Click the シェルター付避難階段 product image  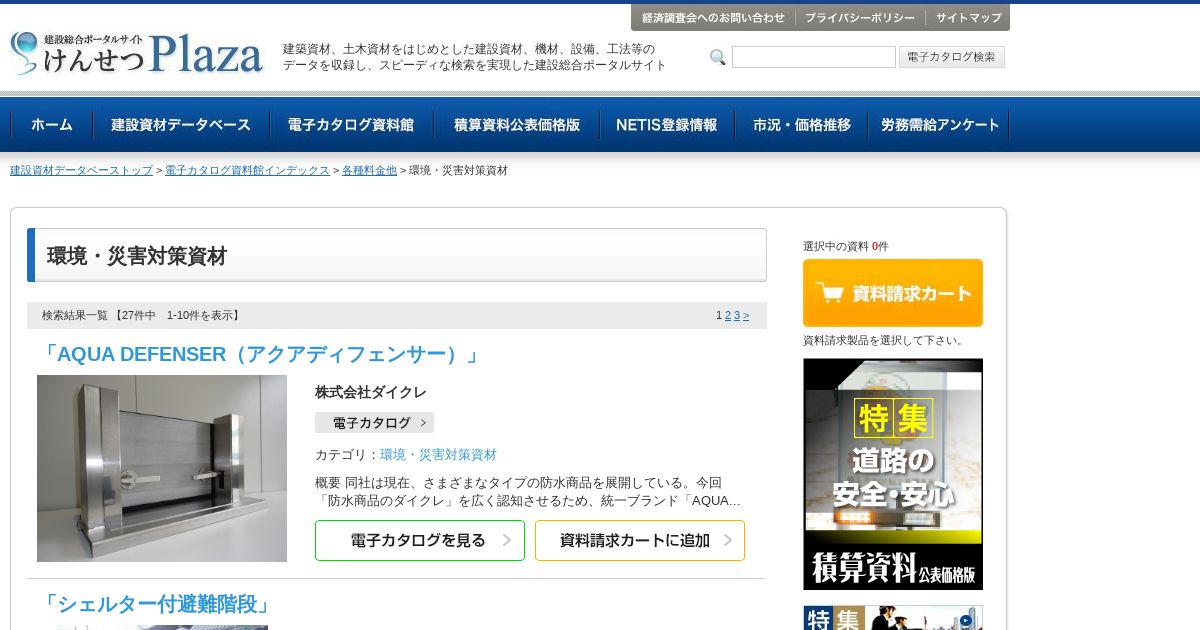[162, 628]
